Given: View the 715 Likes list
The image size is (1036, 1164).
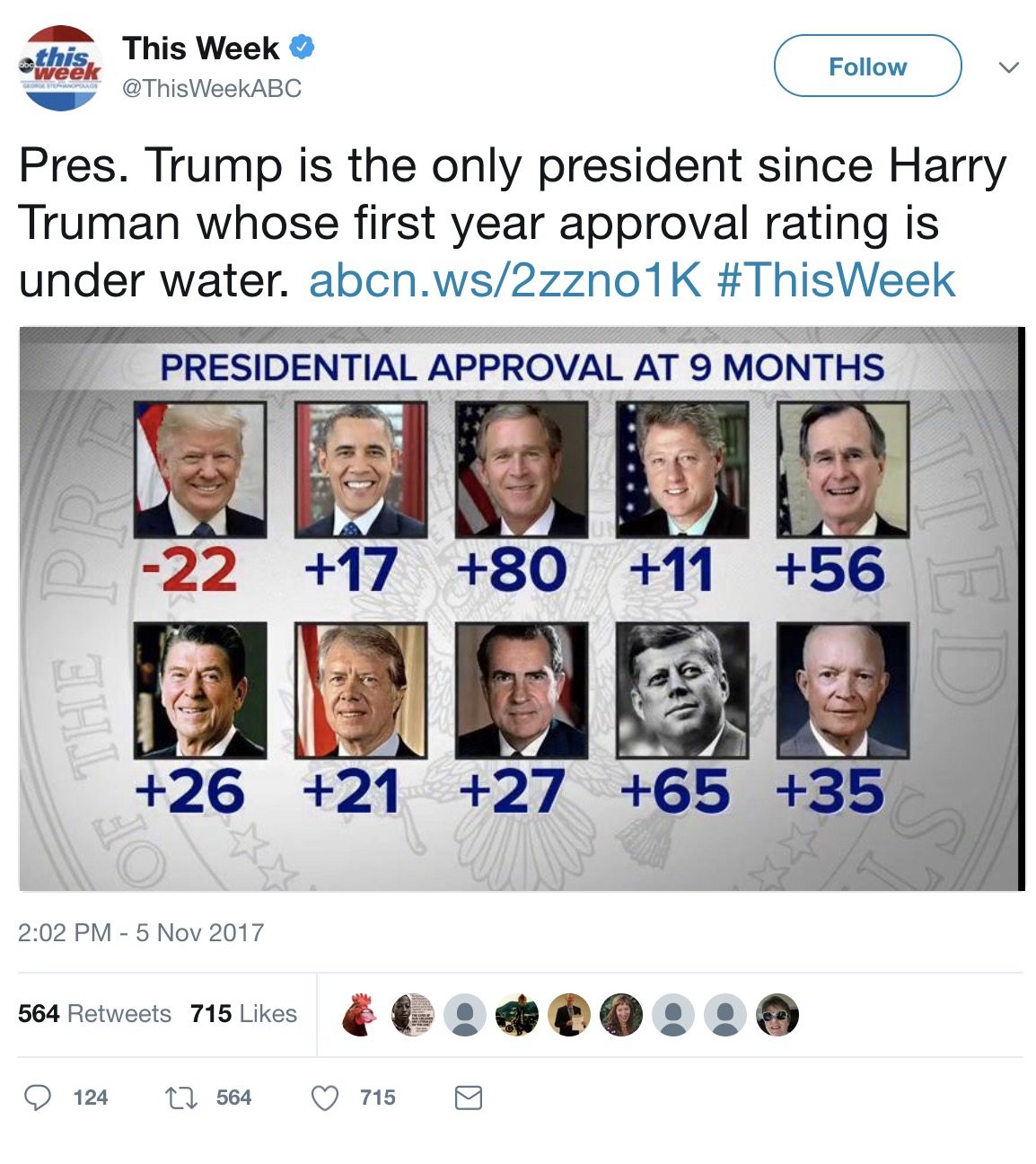Looking at the screenshot, I should [243, 1014].
